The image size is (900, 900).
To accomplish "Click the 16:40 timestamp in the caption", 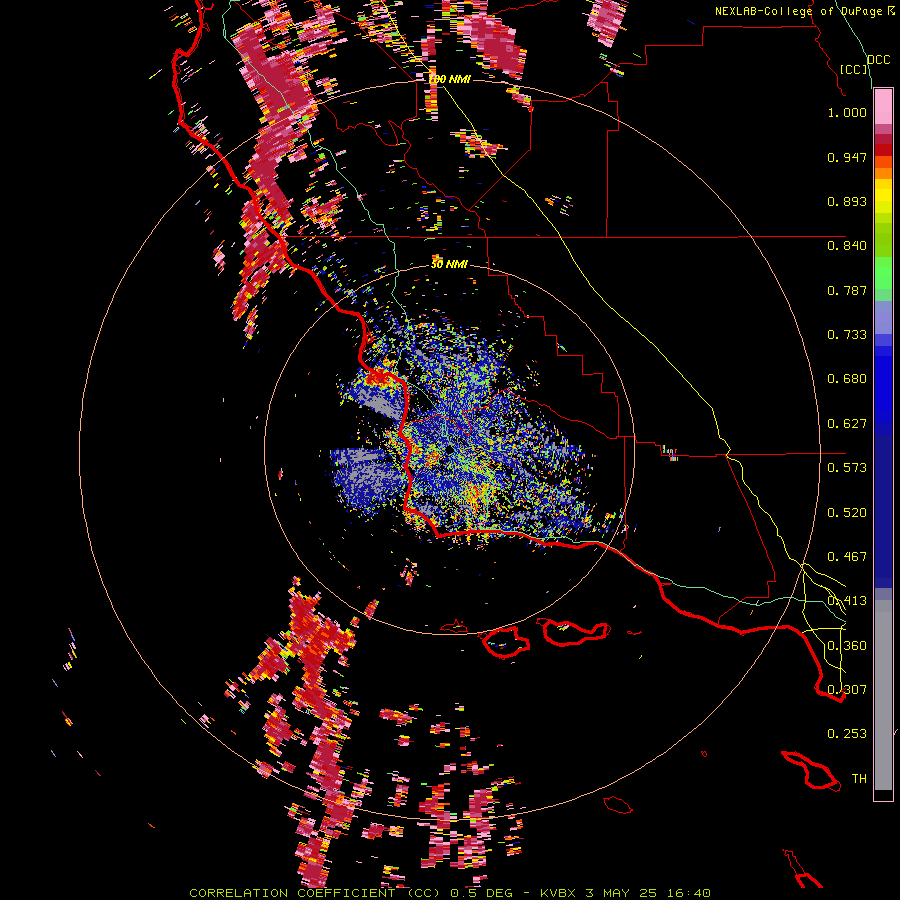I will tap(689, 893).
